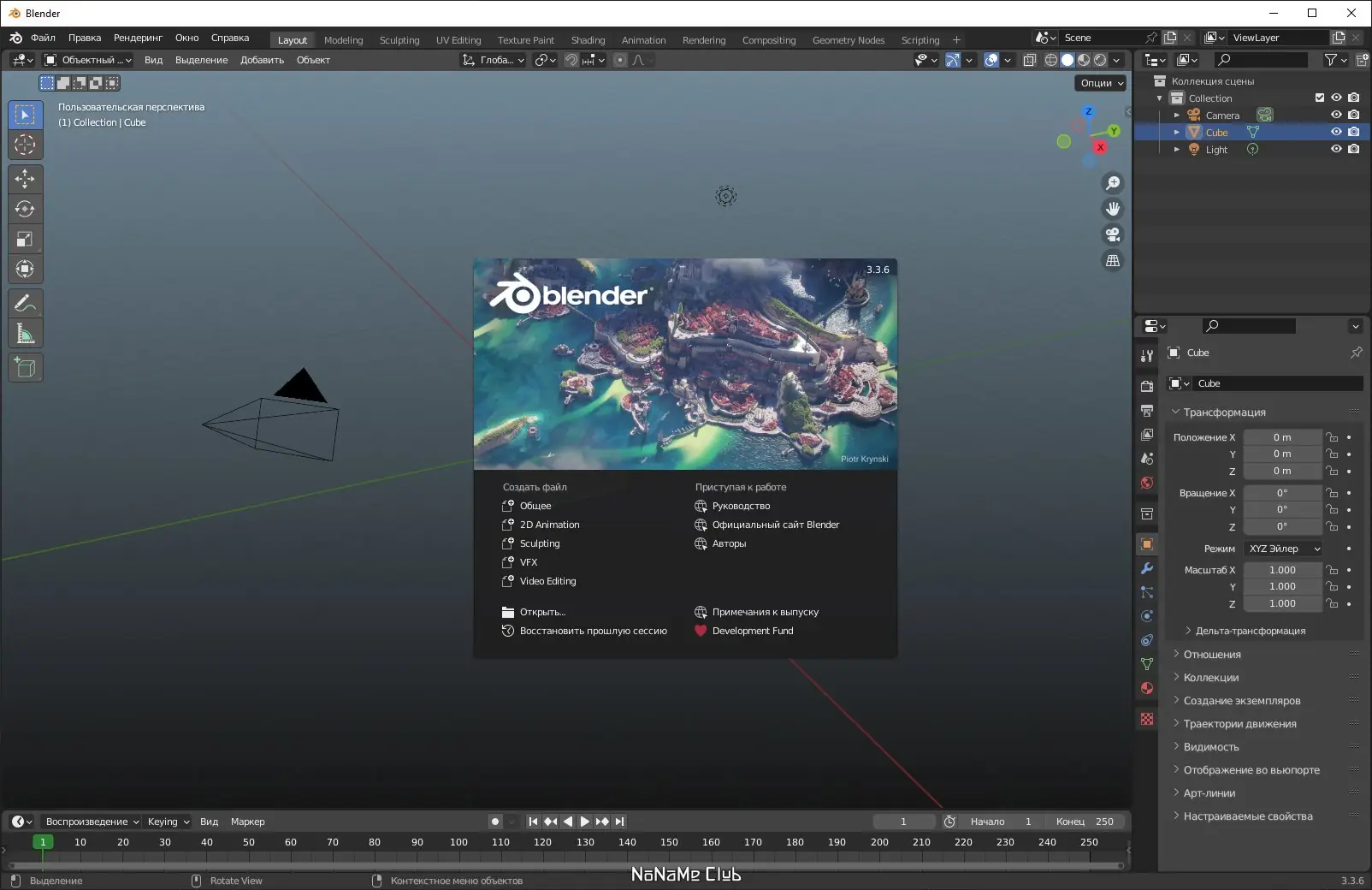1372x890 pixels.
Task: Activate the Scale tool
Action: point(25,239)
